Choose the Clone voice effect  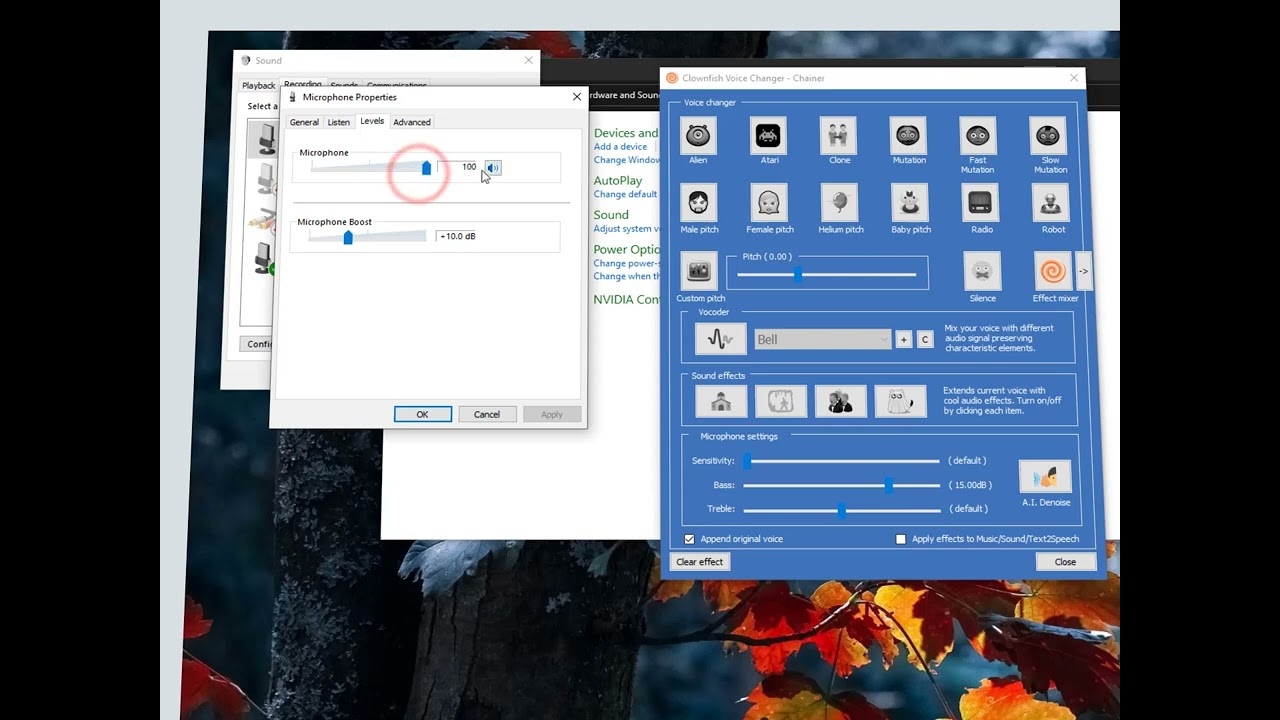click(x=838, y=135)
